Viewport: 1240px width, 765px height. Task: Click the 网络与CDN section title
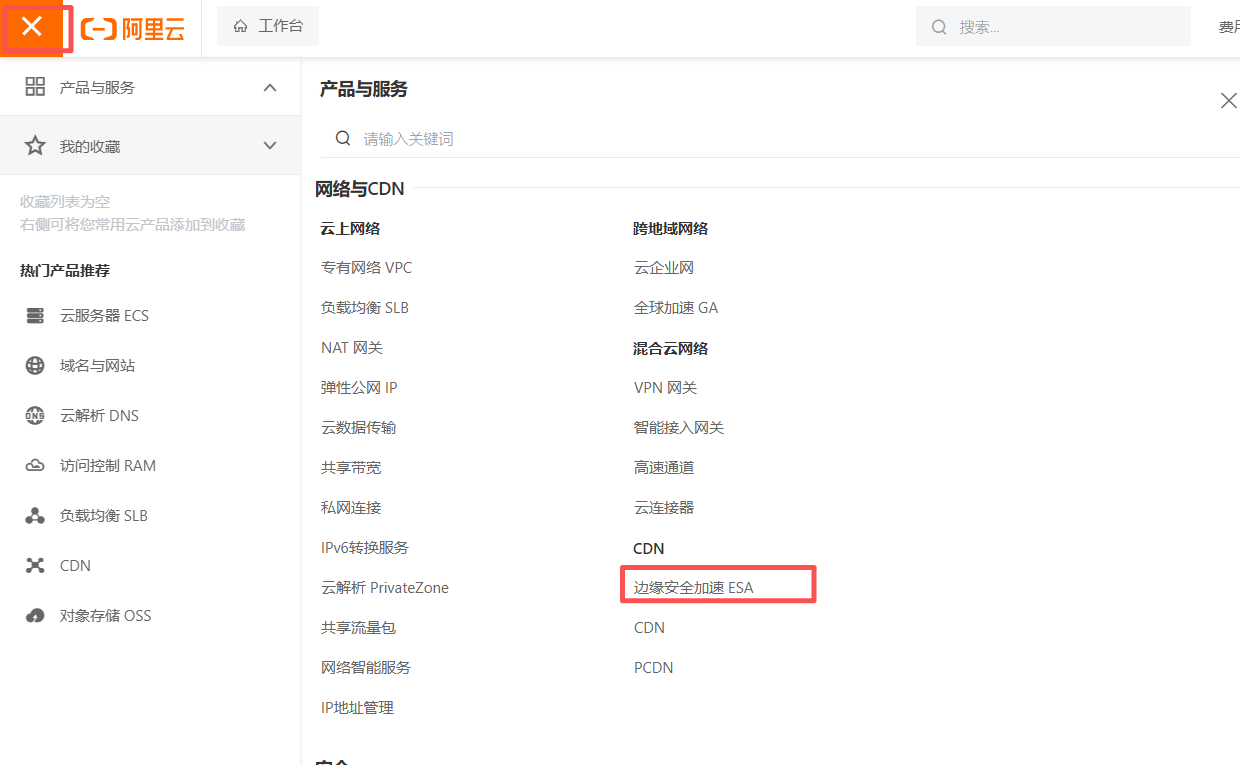coord(360,189)
